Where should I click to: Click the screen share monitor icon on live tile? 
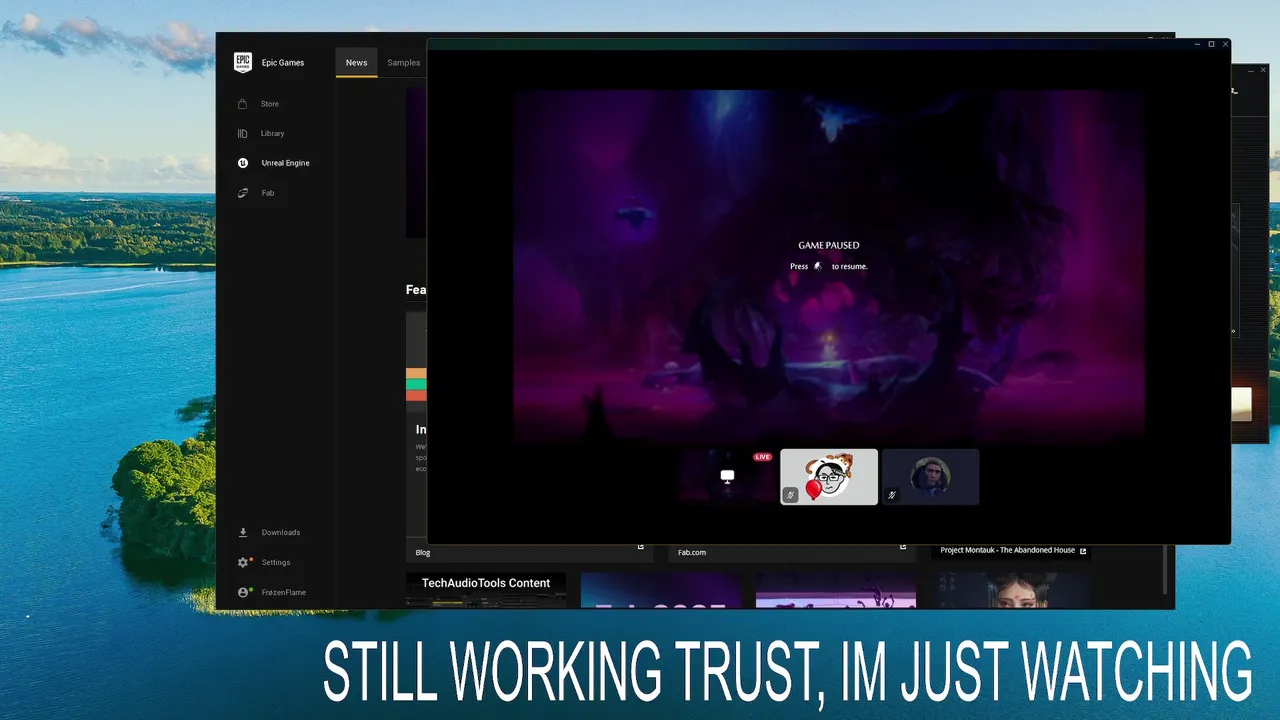(x=727, y=477)
